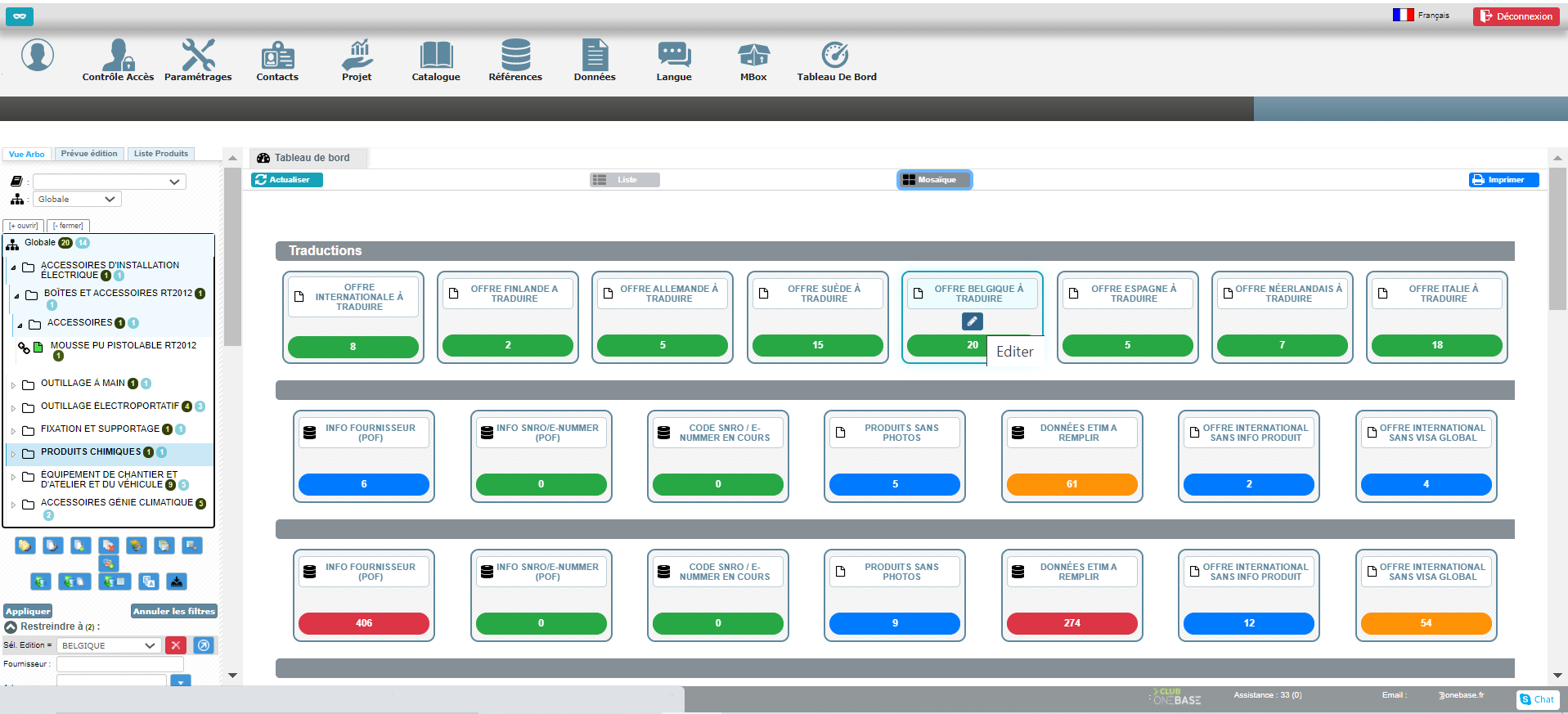Click the translation A icon

[149, 582]
